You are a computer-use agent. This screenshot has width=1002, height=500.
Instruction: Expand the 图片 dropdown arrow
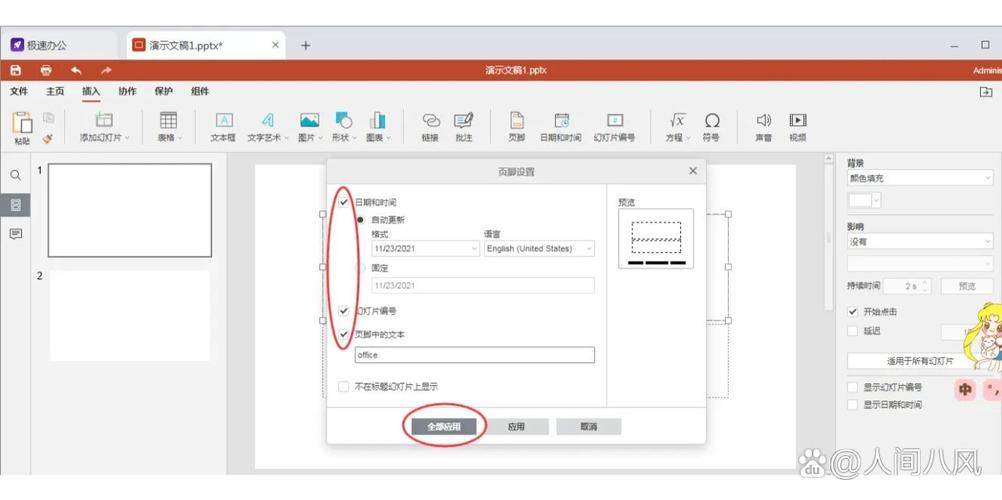[320, 137]
